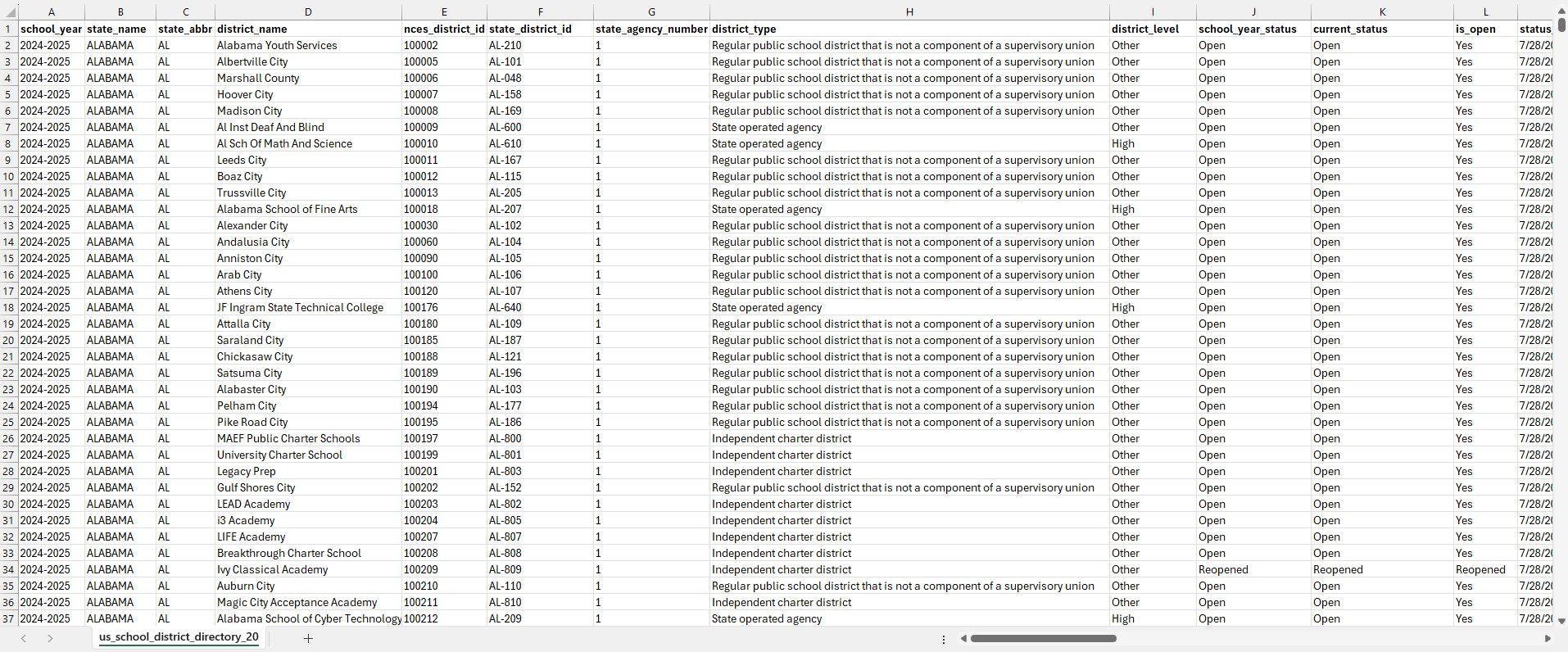The height and width of the screenshot is (652, 1568).
Task: Select column D header
Action: click(x=308, y=12)
